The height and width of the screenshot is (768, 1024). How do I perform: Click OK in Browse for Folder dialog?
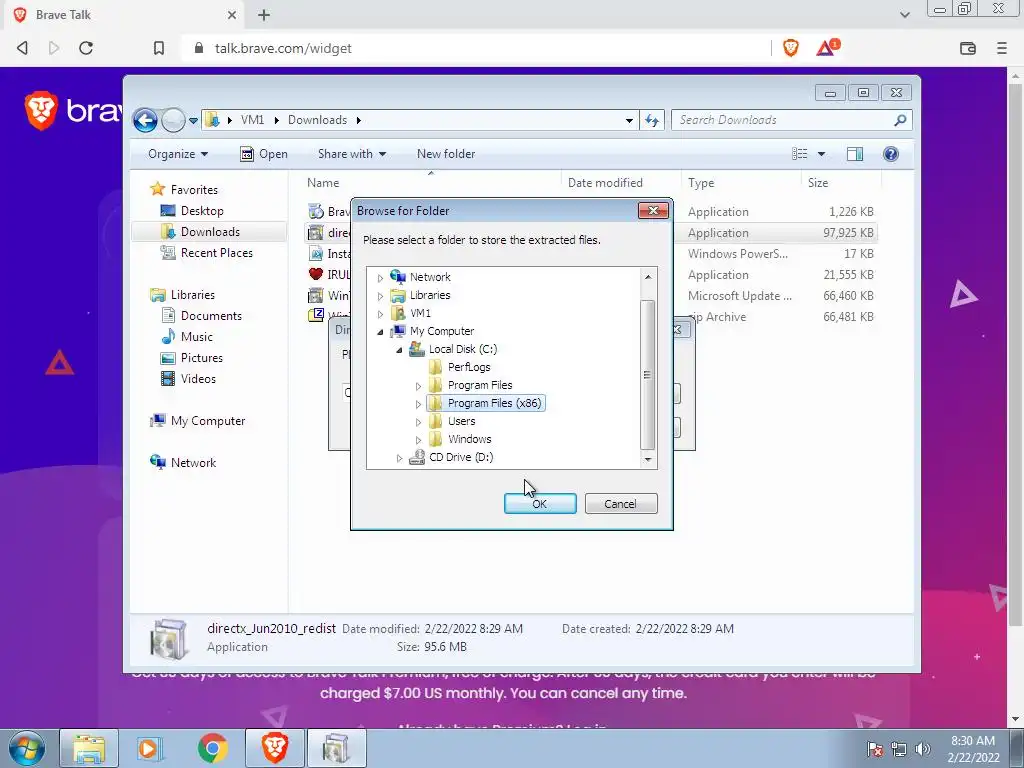coord(539,504)
